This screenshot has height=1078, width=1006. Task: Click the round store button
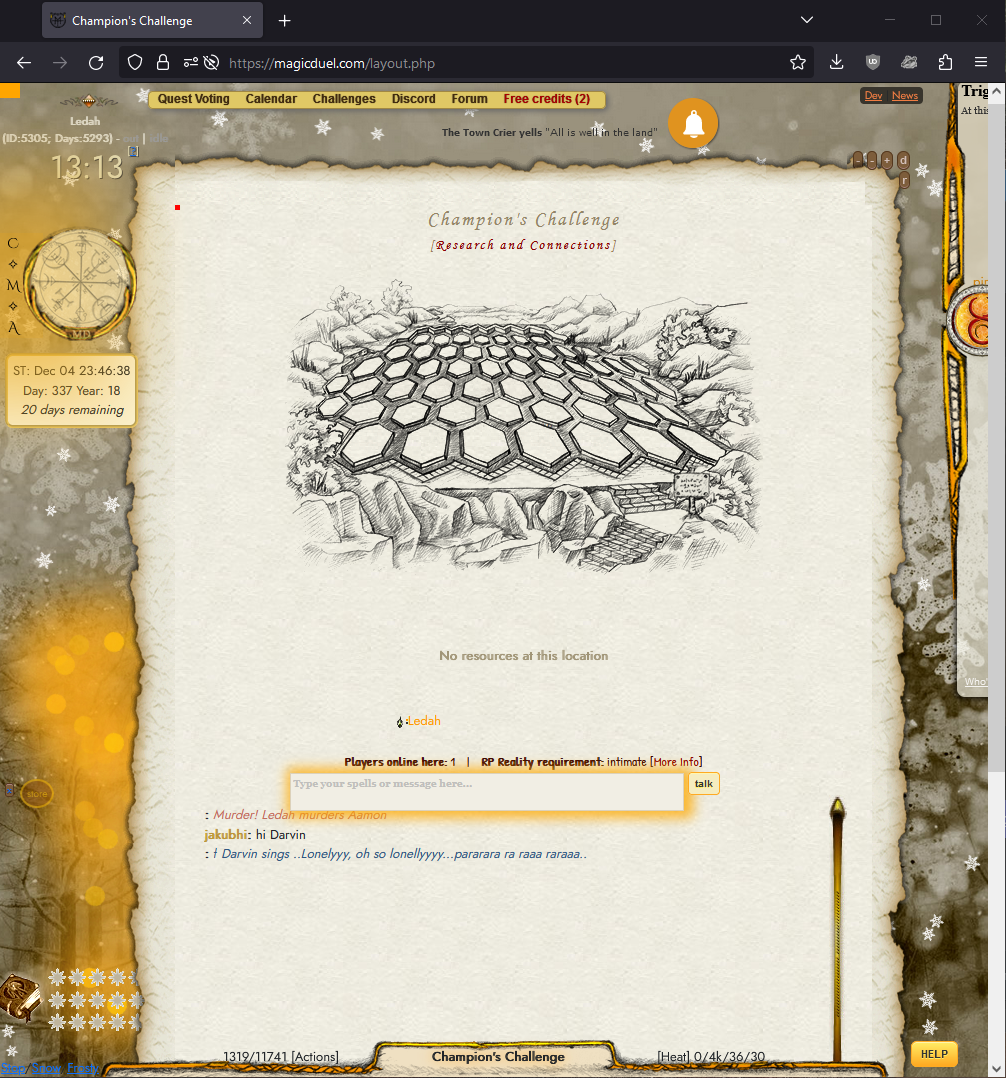(x=37, y=794)
